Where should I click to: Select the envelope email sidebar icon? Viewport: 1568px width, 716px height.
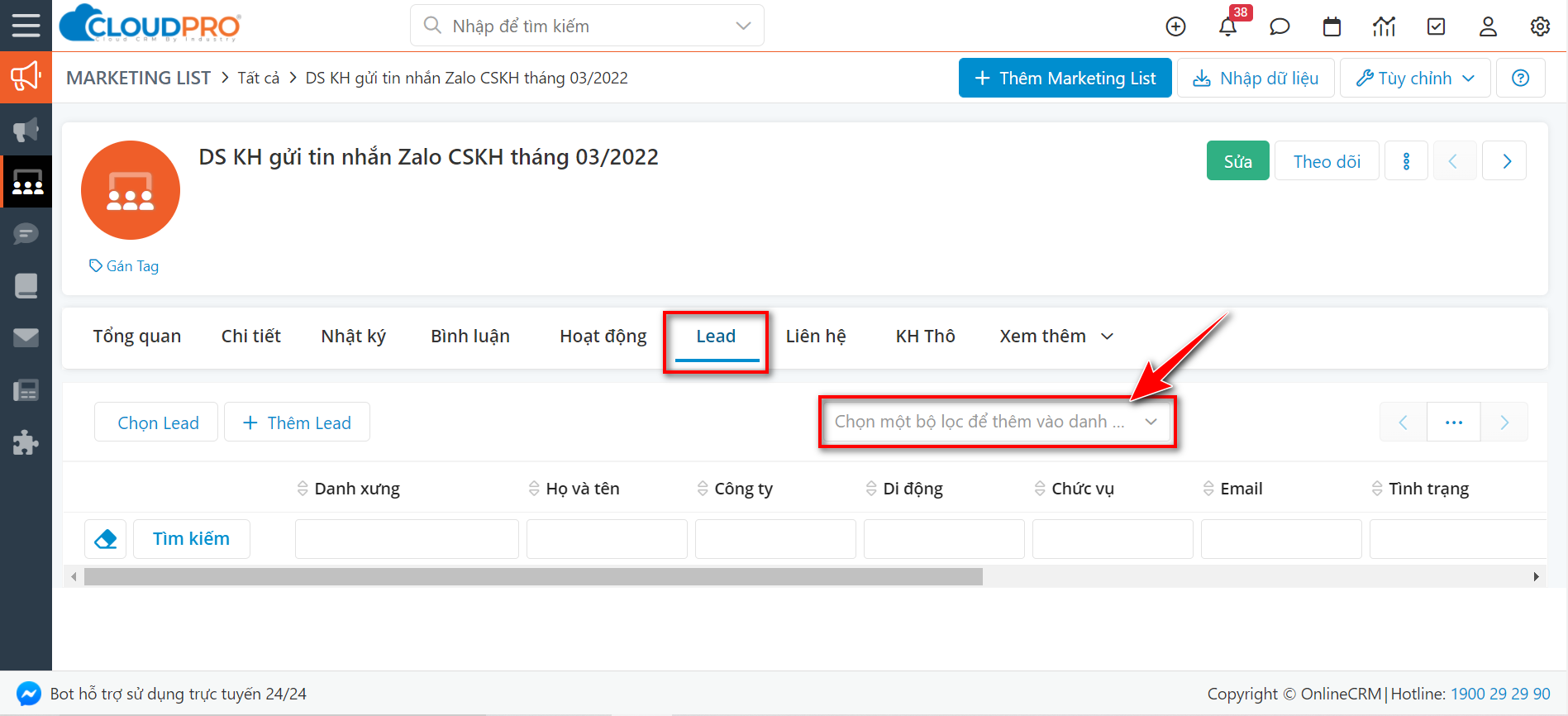pyautogui.click(x=26, y=337)
